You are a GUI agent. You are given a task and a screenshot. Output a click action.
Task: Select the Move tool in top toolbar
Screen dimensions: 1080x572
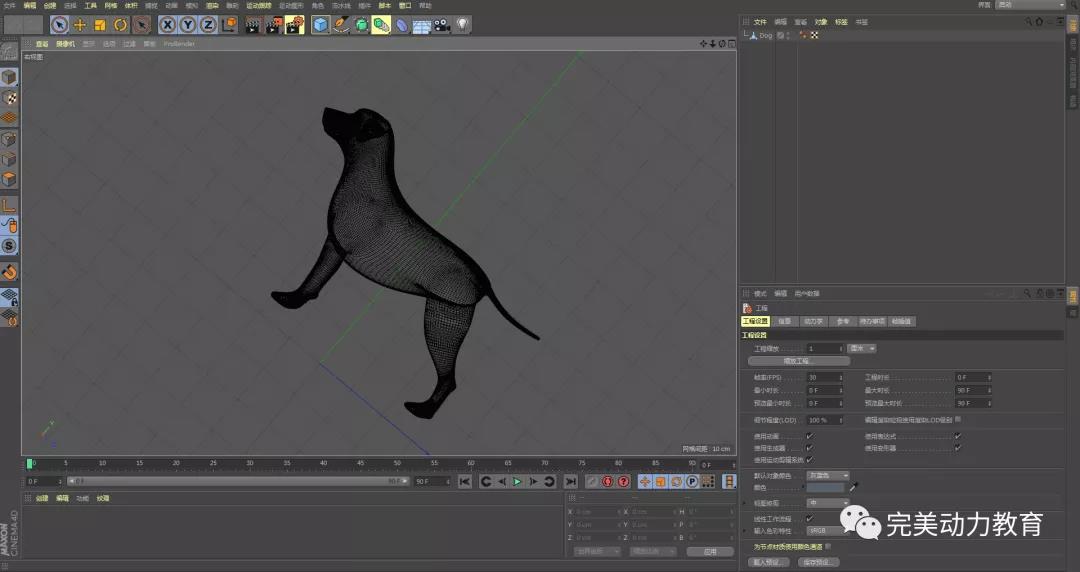pyautogui.click(x=80, y=24)
